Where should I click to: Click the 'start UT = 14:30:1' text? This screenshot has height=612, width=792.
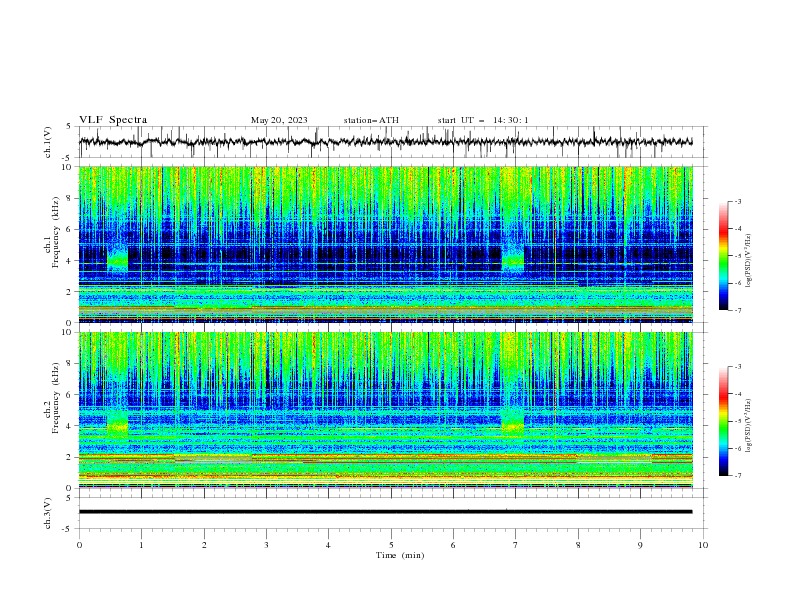point(483,120)
